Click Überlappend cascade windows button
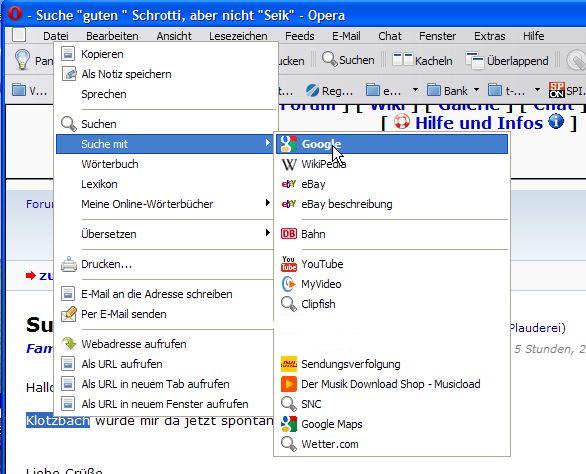 click(507, 61)
